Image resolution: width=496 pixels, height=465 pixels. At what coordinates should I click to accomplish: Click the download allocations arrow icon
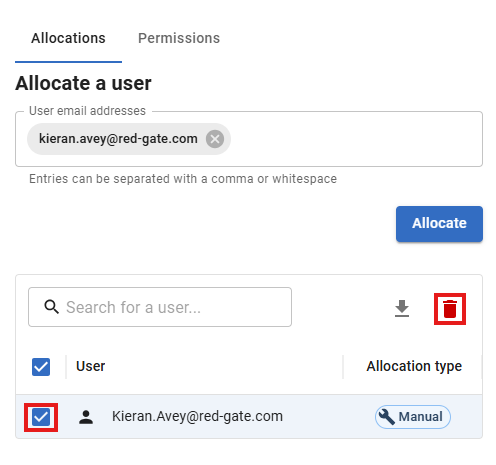(402, 308)
